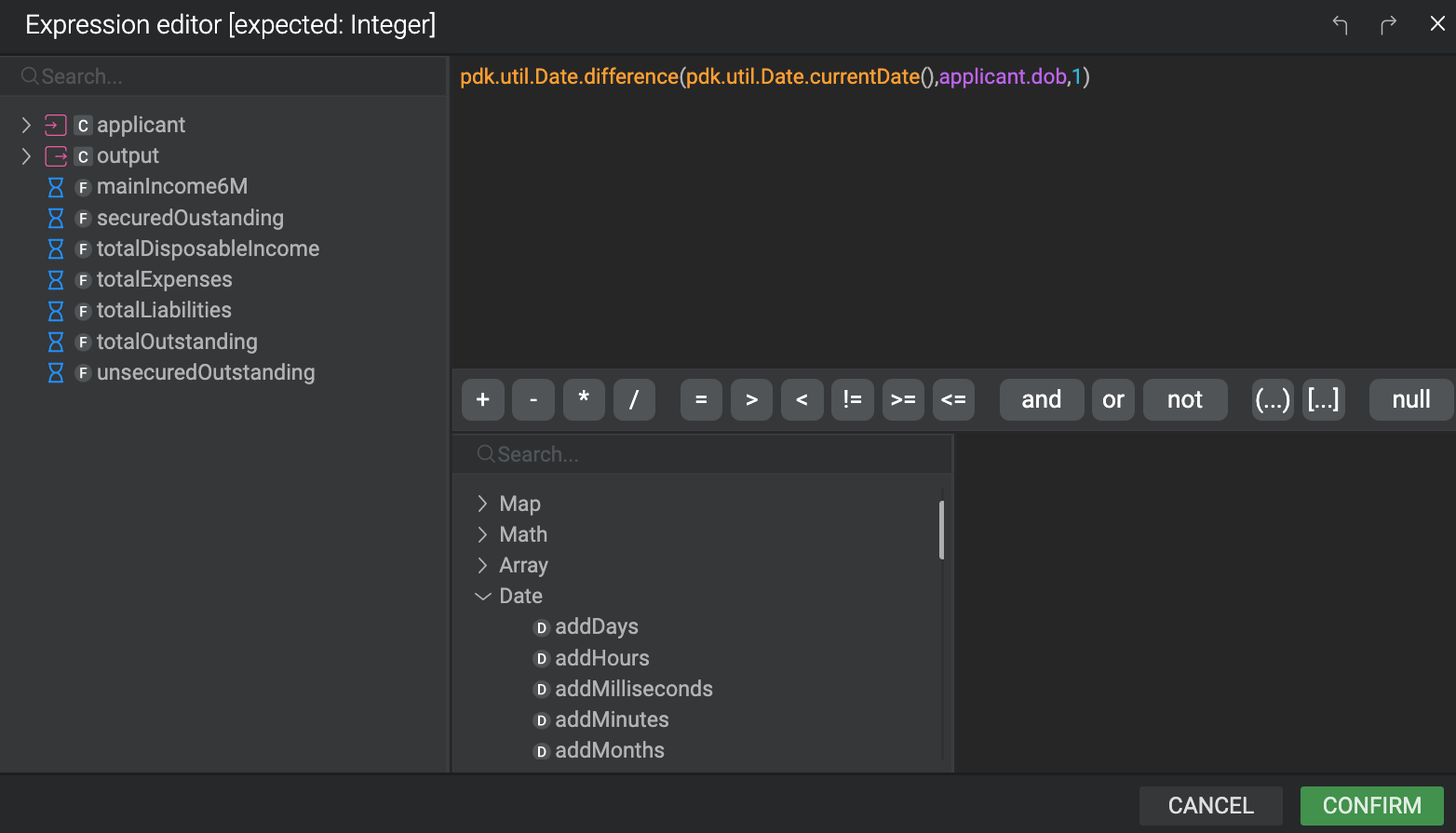The image size is (1456, 833).
Task: Expand the applicant tree node
Action: click(x=26, y=125)
